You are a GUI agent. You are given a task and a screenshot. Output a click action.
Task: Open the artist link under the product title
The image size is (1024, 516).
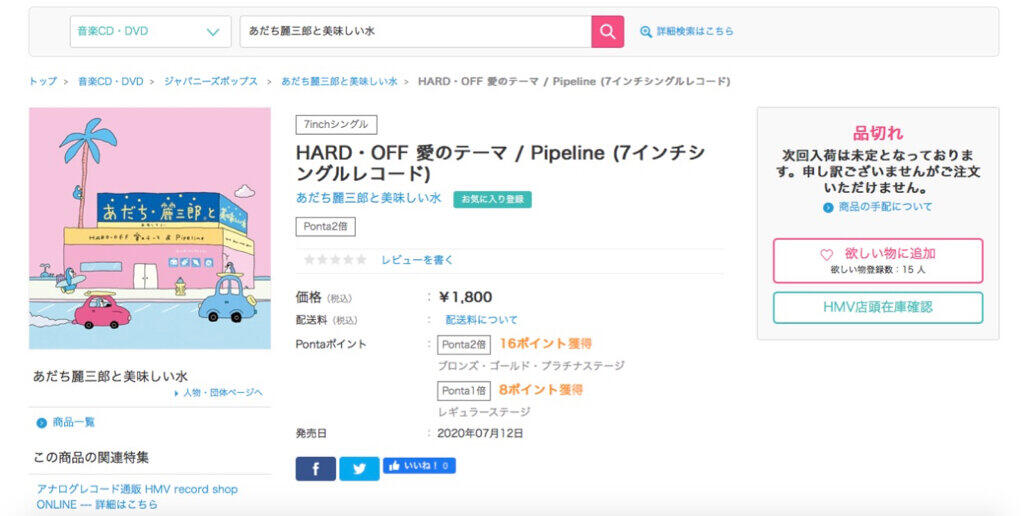tap(369, 198)
